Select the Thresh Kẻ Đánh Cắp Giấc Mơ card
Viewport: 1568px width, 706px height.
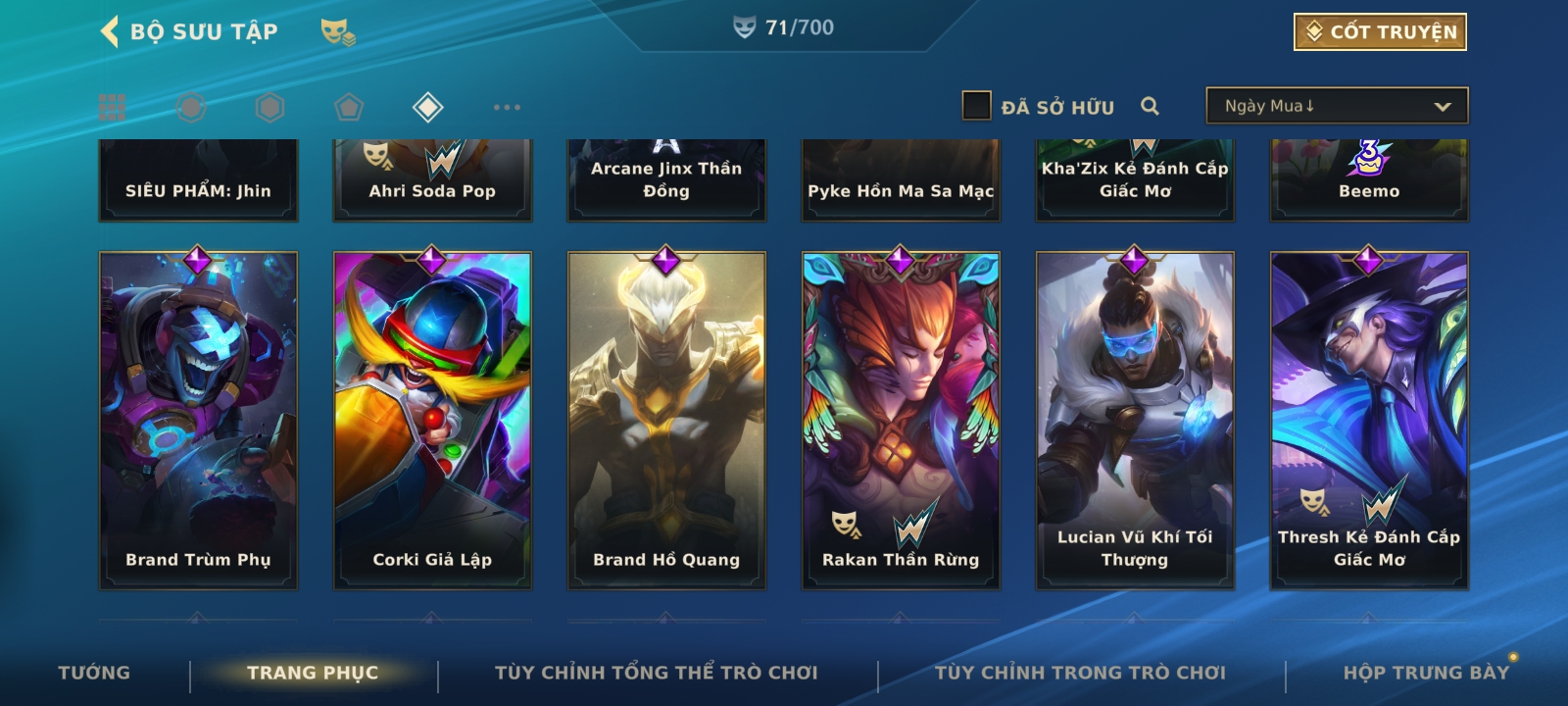(1369, 421)
